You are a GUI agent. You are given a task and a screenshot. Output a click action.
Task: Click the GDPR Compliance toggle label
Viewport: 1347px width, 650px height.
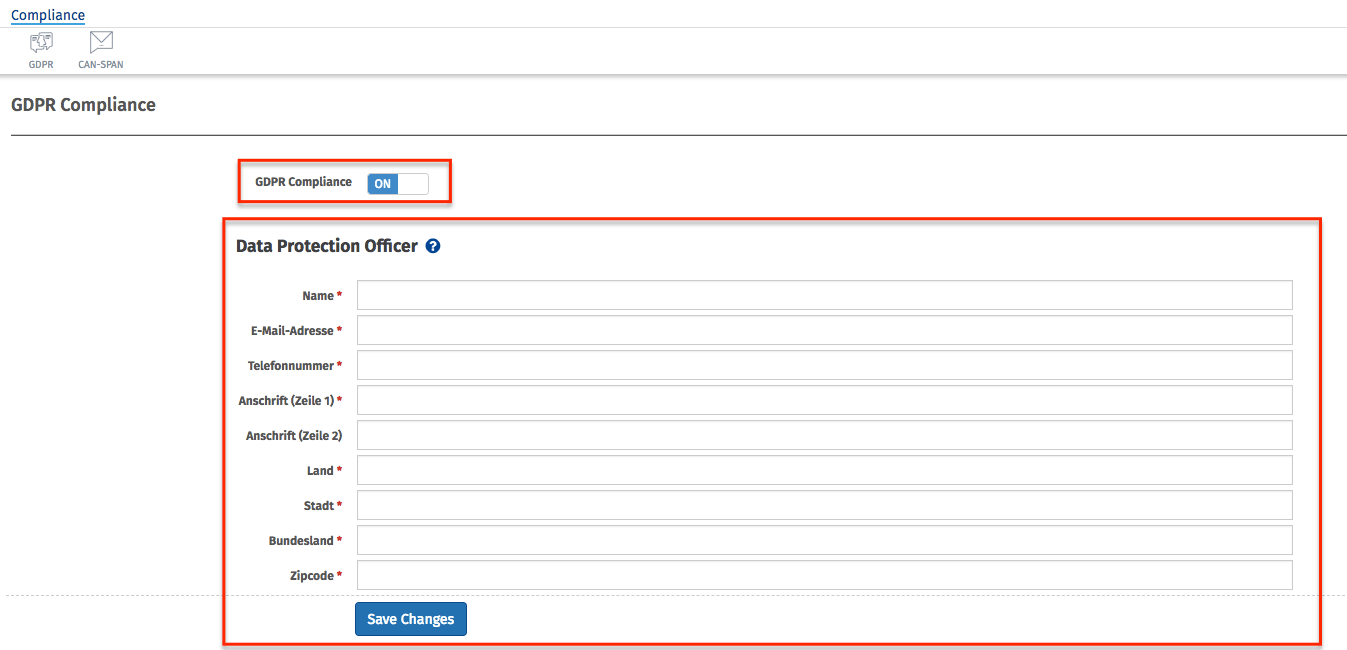(x=304, y=182)
